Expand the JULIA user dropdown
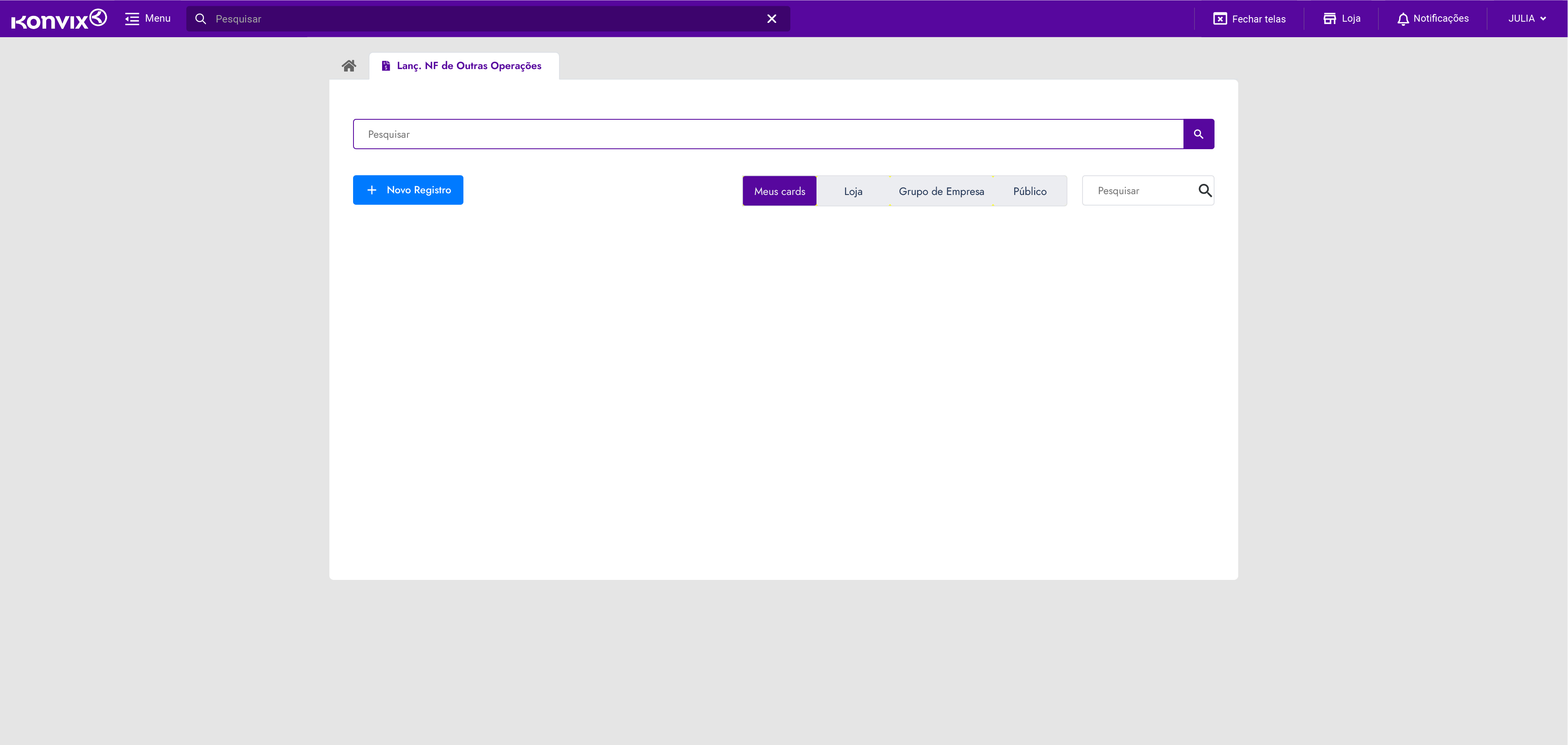 pyautogui.click(x=1527, y=19)
